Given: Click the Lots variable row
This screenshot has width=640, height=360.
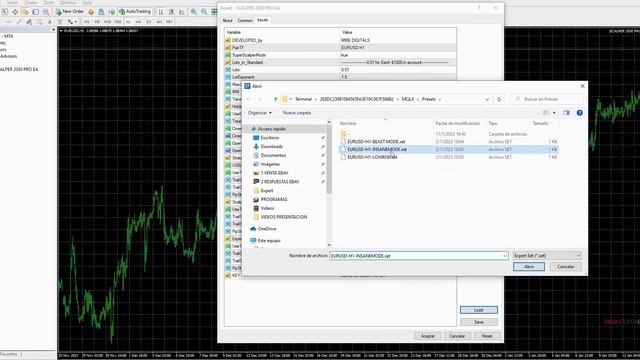Looking at the screenshot, I should tap(340, 70).
